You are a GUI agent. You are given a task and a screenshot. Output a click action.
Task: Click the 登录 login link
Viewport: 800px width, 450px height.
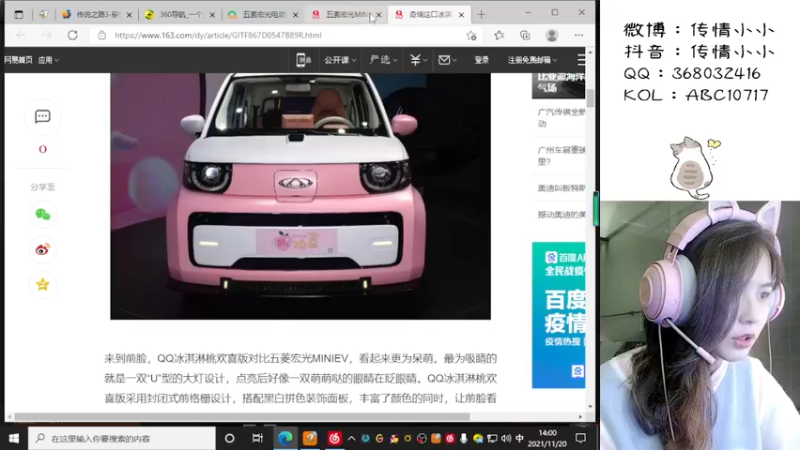(481, 60)
